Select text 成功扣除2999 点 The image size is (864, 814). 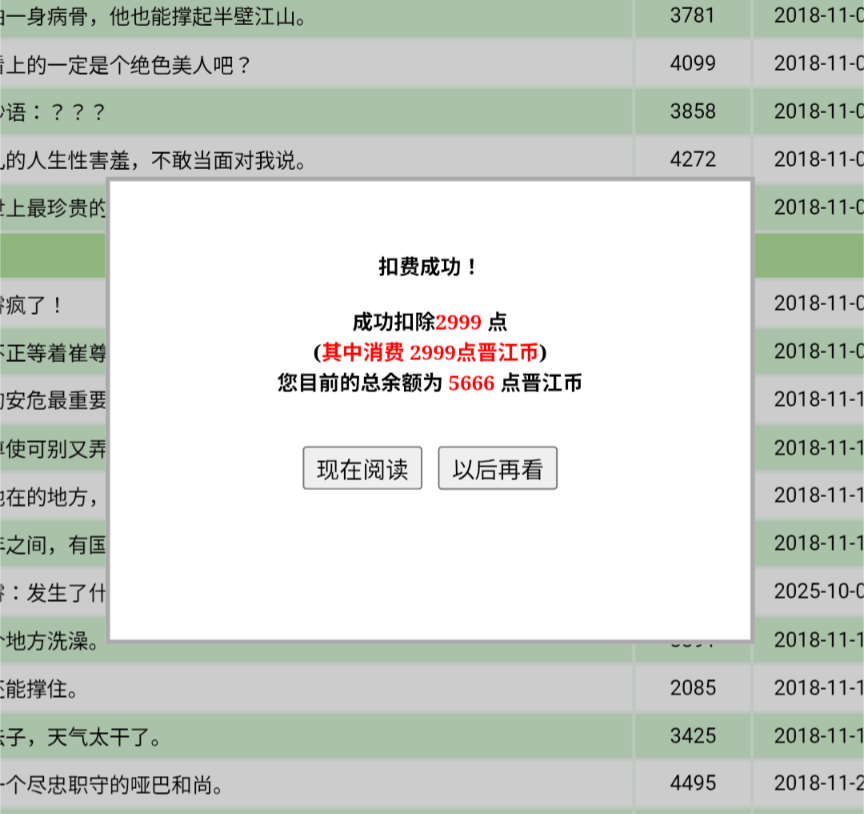pos(430,322)
